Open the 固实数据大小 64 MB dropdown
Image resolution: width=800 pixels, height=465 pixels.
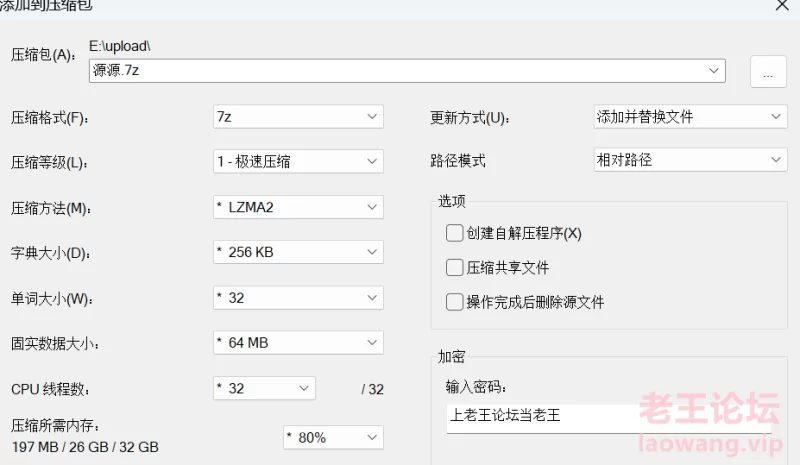298,342
